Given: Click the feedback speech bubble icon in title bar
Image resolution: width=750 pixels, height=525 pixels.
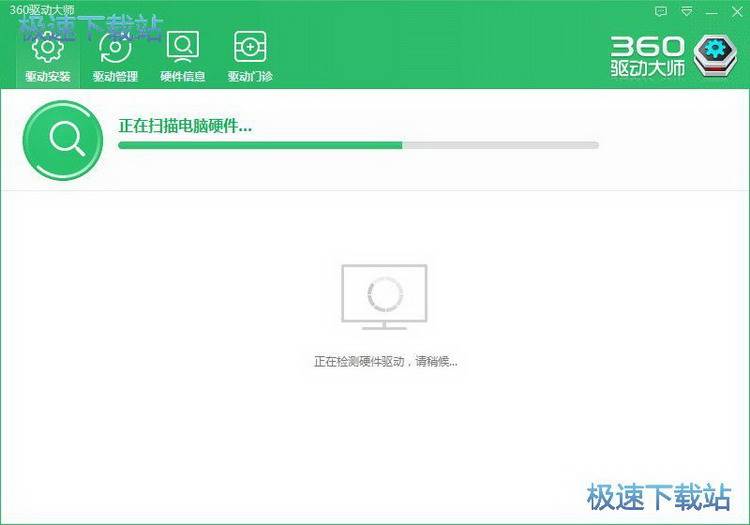Looking at the screenshot, I should (x=661, y=12).
